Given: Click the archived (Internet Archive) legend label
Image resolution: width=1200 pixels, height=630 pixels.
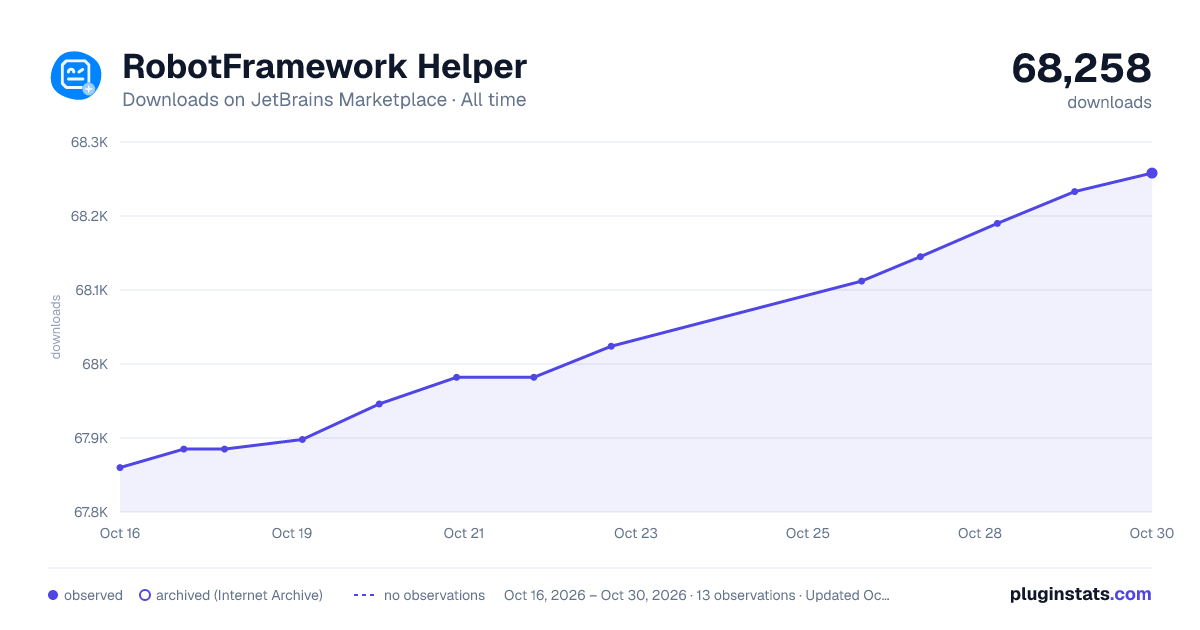Looking at the screenshot, I should pyautogui.click(x=239, y=595).
